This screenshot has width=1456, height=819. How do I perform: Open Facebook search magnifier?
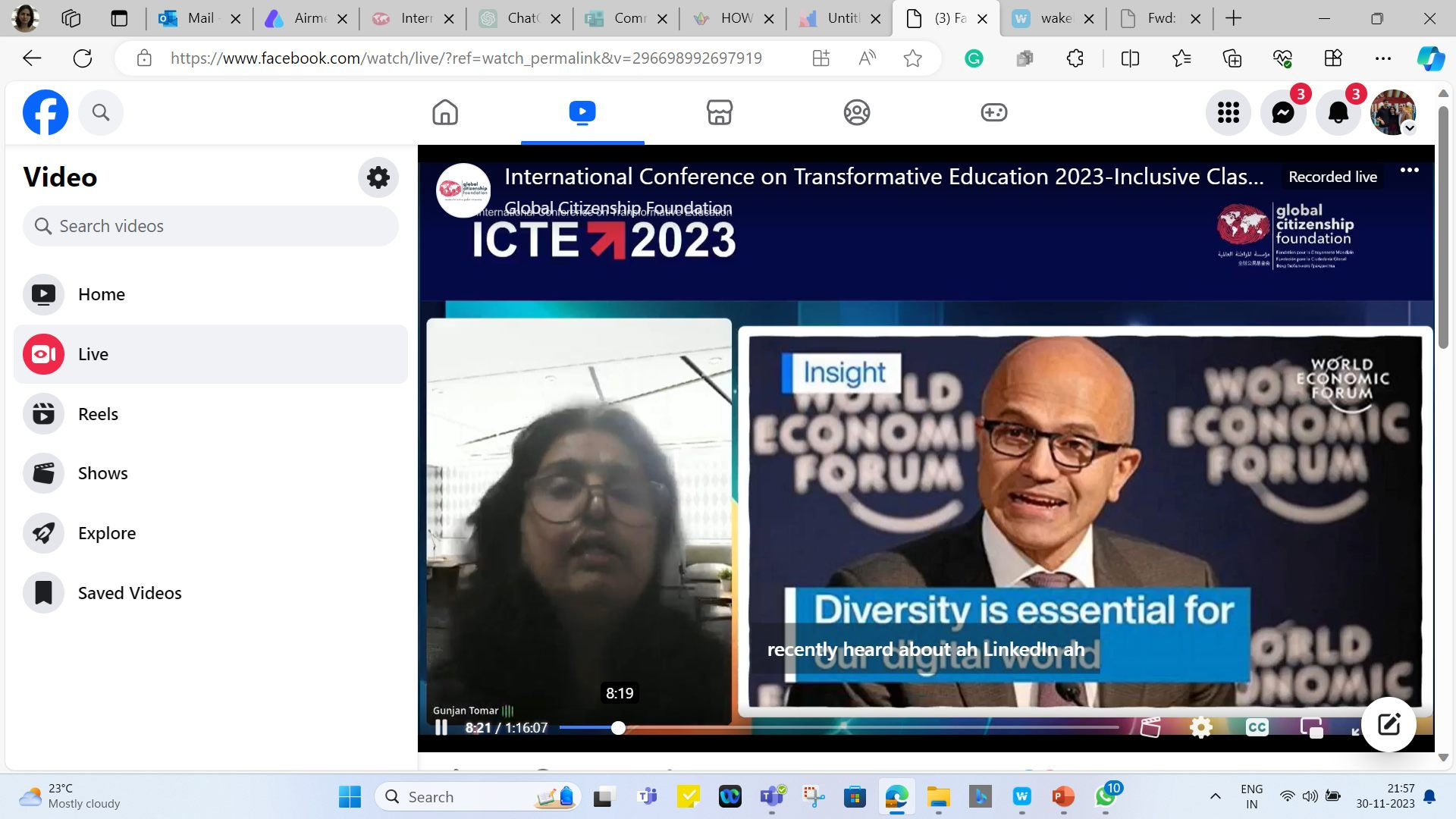[101, 112]
